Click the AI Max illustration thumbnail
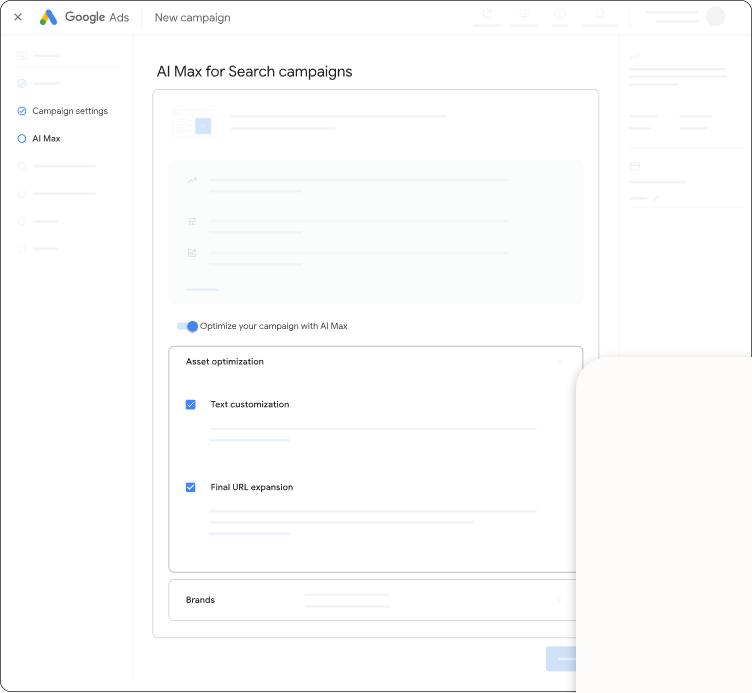Viewport: 752px width, 693px height. (x=193, y=125)
